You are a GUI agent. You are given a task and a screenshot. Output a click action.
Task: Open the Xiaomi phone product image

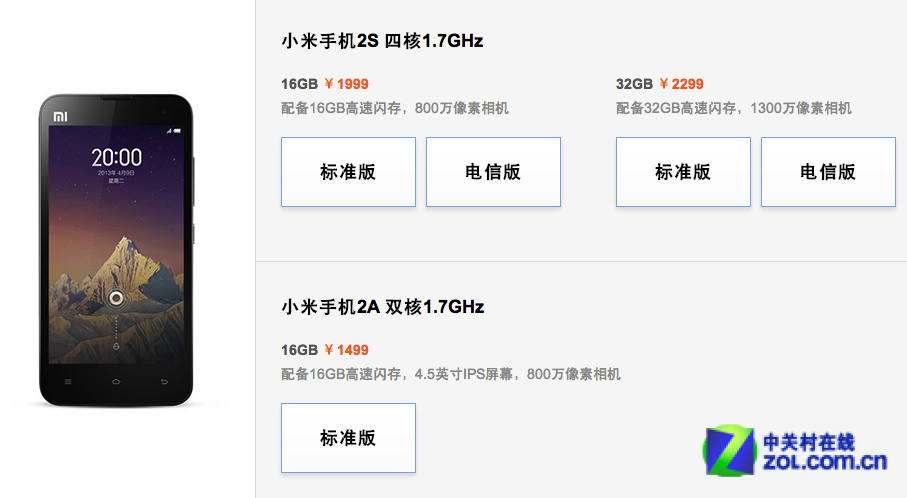[x=116, y=250]
